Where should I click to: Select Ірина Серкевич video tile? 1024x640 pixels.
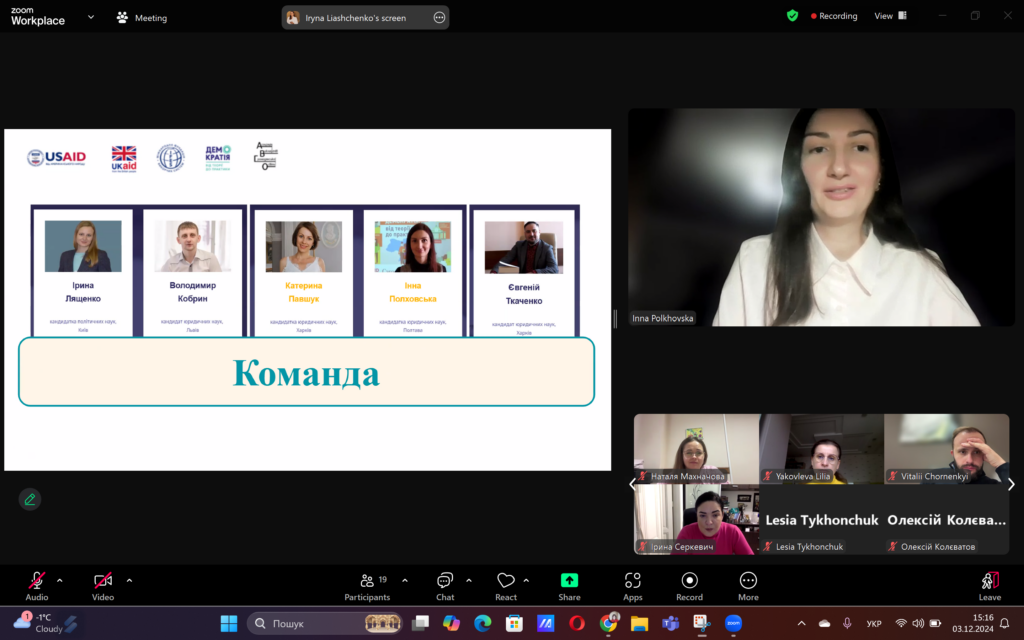tap(696, 519)
